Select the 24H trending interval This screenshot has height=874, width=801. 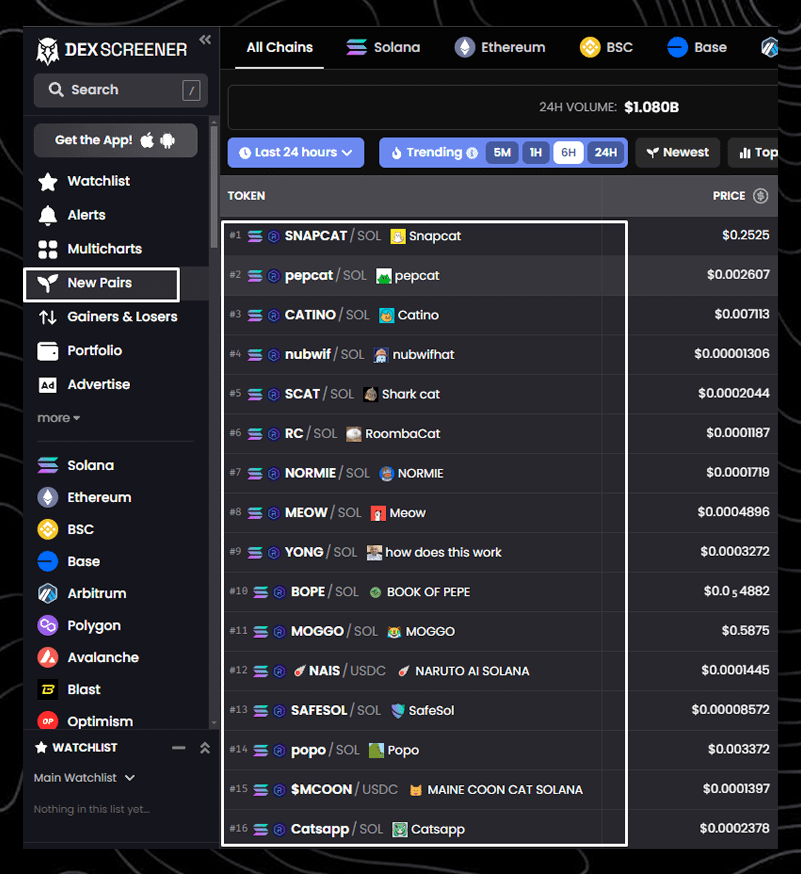coord(605,153)
